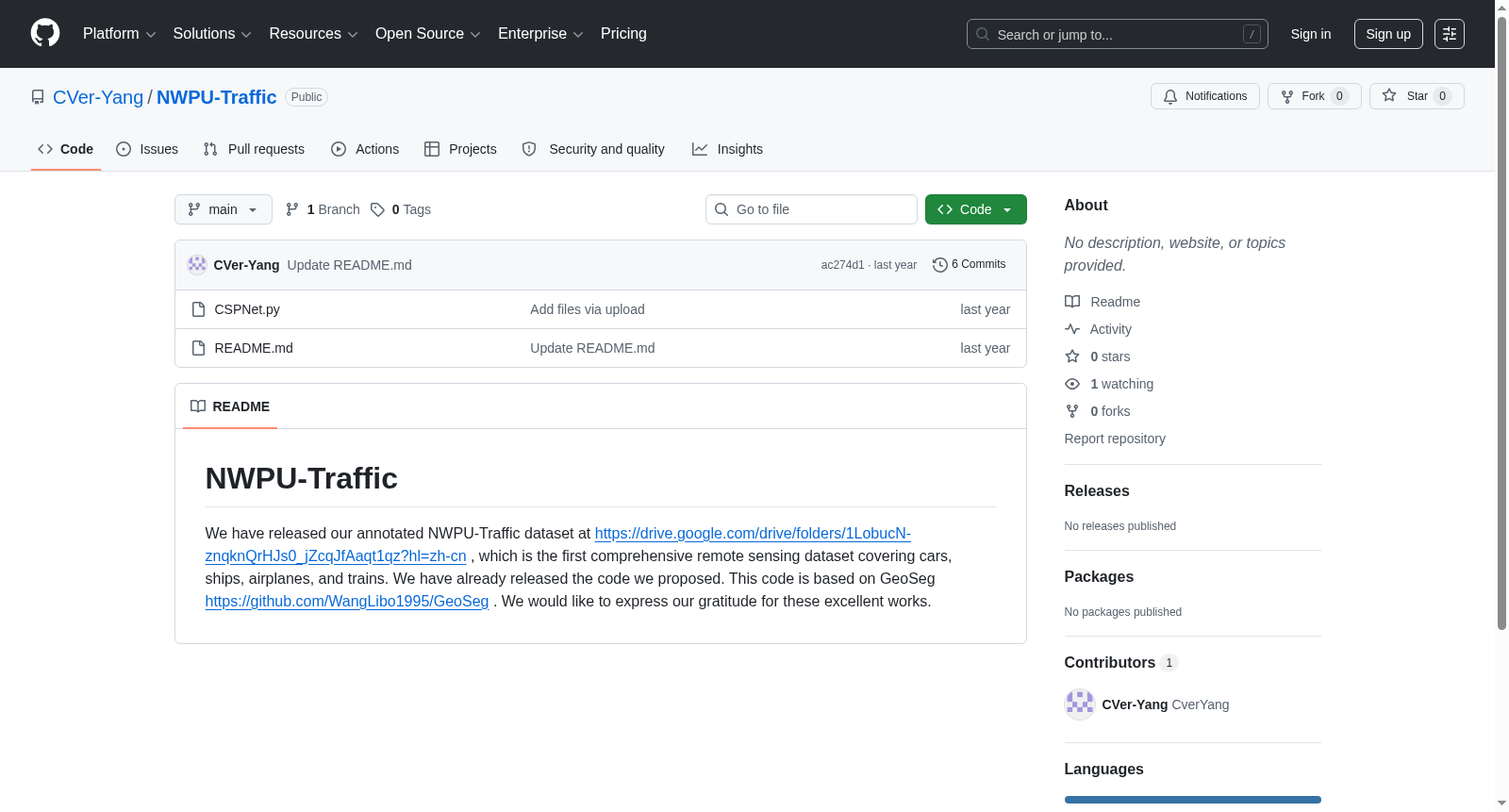Open the main branch selector dropdown
This screenshot has width=1509, height=812.
tap(224, 209)
